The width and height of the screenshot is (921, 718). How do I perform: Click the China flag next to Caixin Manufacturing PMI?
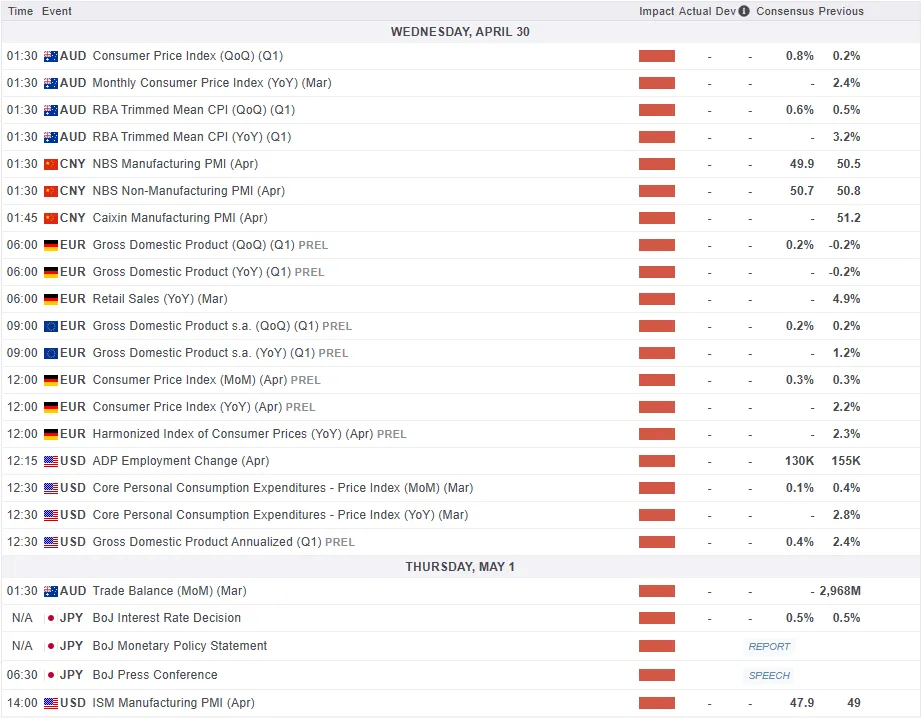(x=51, y=219)
